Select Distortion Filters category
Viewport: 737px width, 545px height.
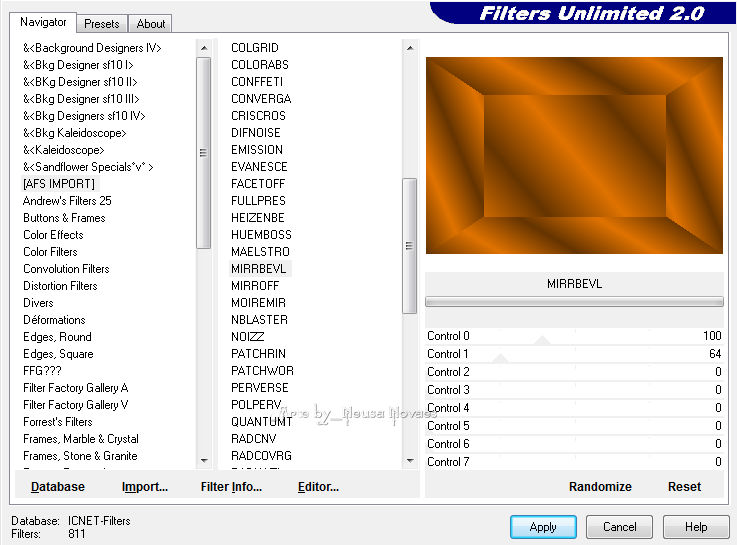[x=60, y=286]
